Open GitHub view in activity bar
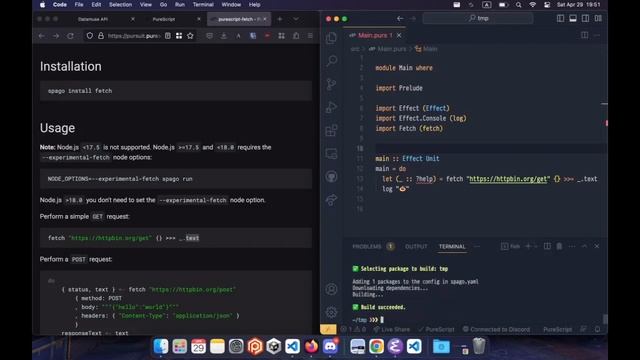 click(x=331, y=177)
